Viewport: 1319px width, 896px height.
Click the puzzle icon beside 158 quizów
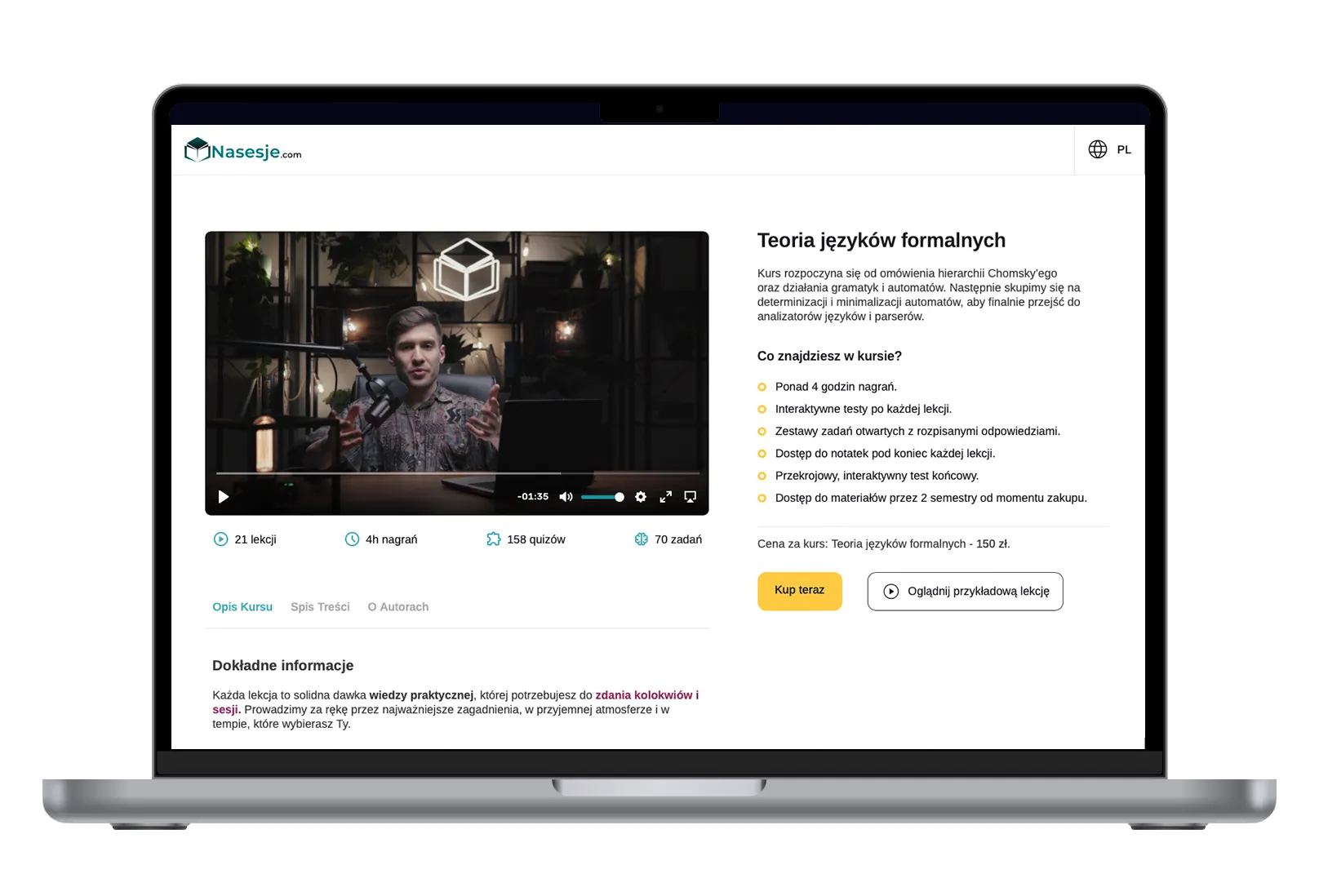[493, 539]
